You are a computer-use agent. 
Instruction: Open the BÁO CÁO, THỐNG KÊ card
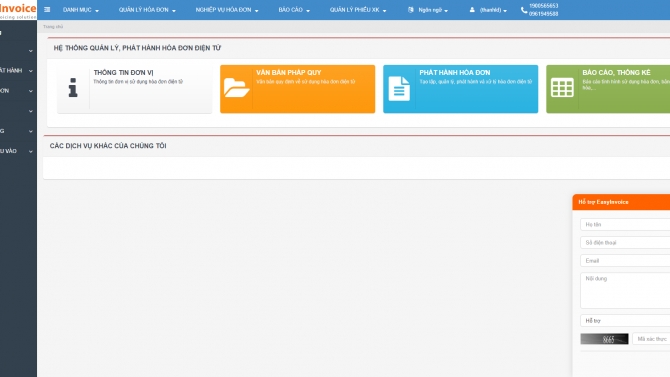click(608, 89)
